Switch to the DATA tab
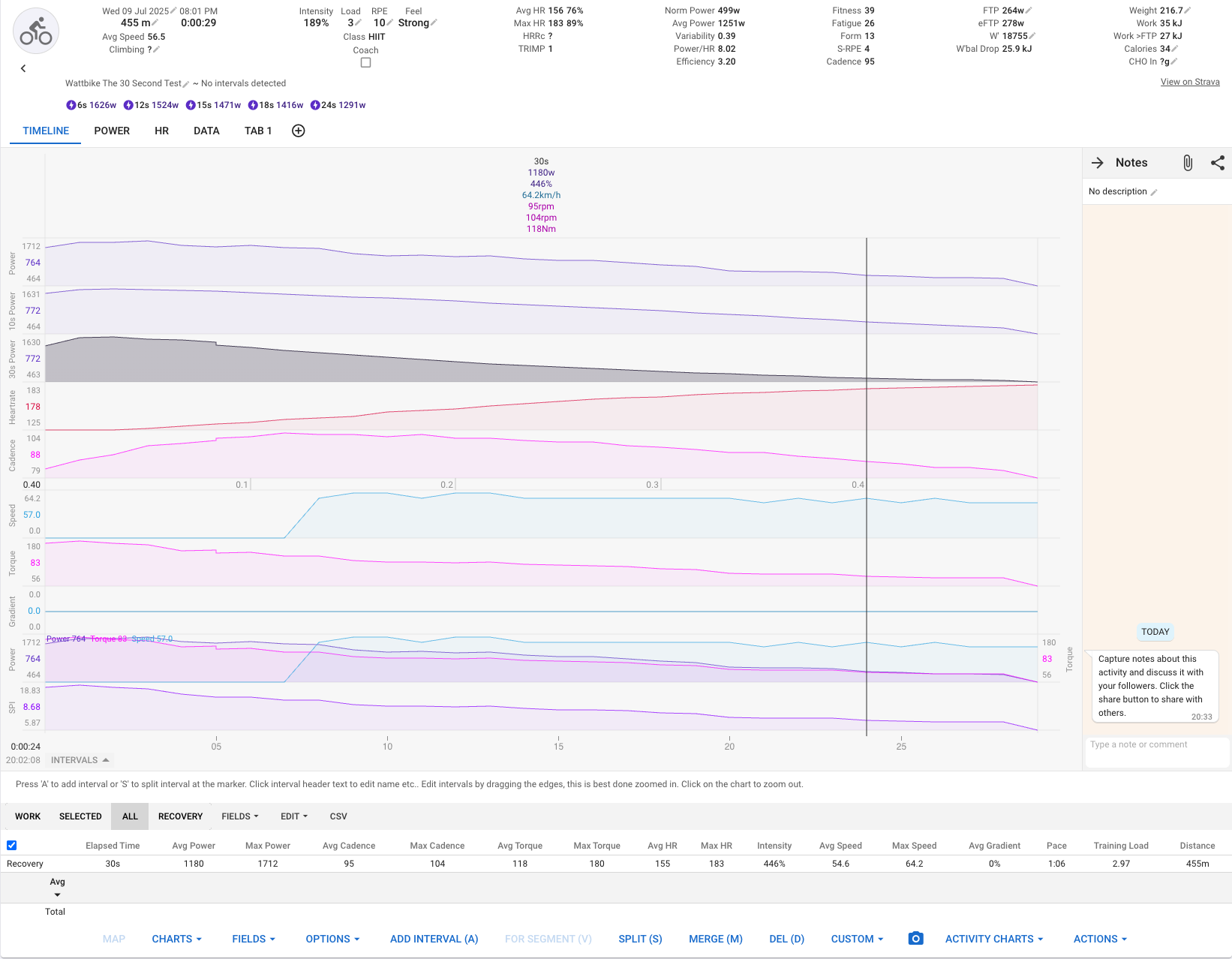The height and width of the screenshot is (959, 1232). coord(206,131)
